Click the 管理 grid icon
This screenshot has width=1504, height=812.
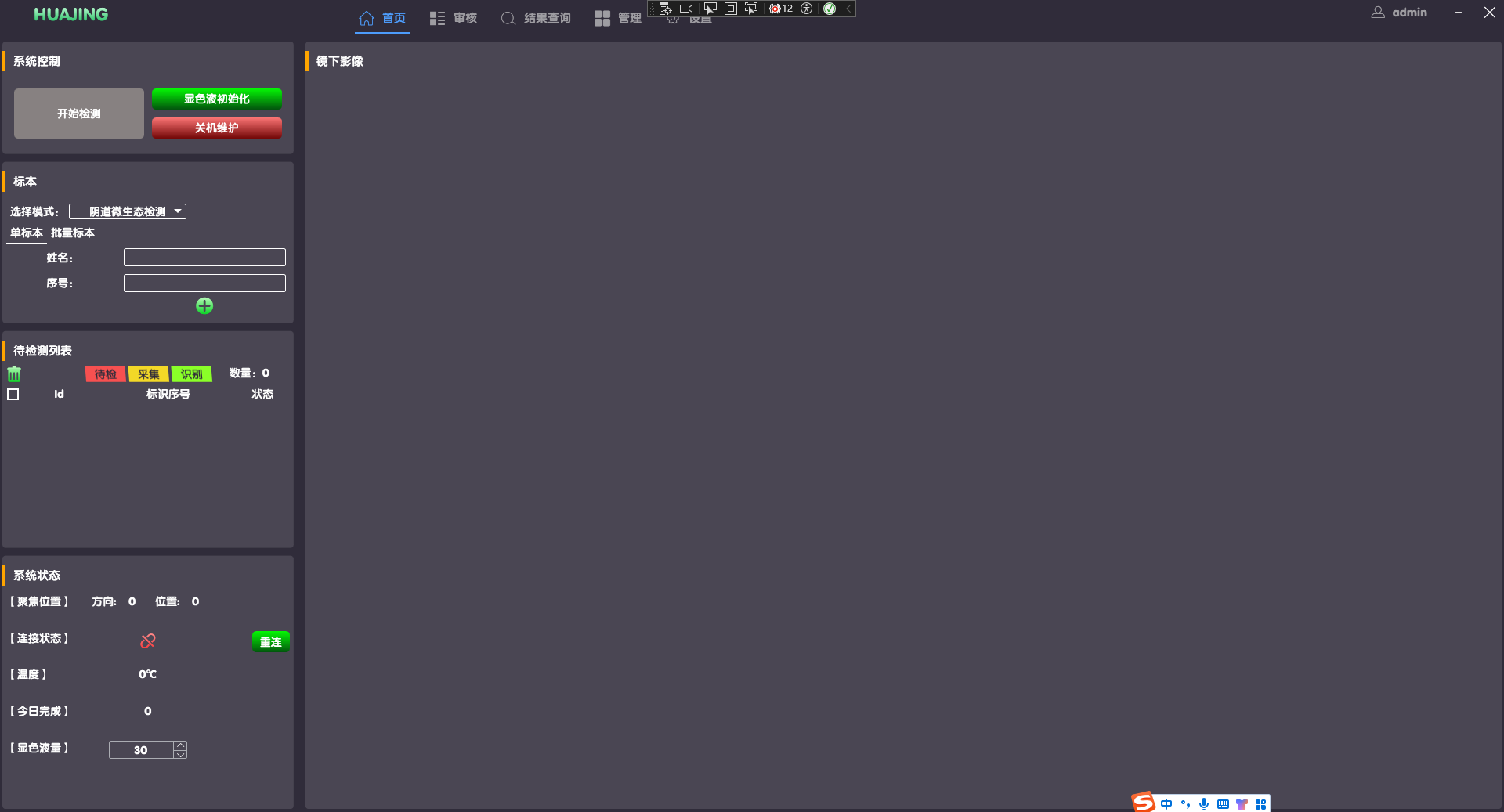[602, 18]
